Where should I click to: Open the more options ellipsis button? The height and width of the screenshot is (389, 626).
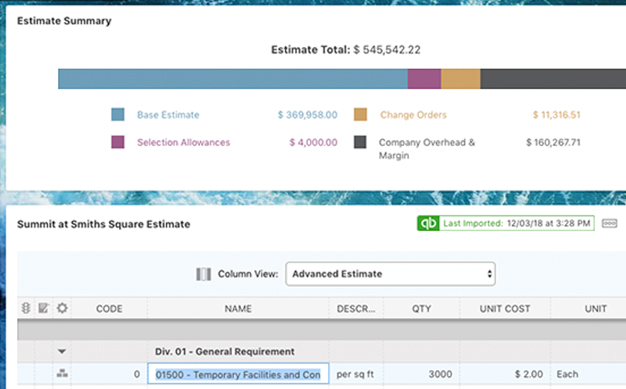(609, 223)
